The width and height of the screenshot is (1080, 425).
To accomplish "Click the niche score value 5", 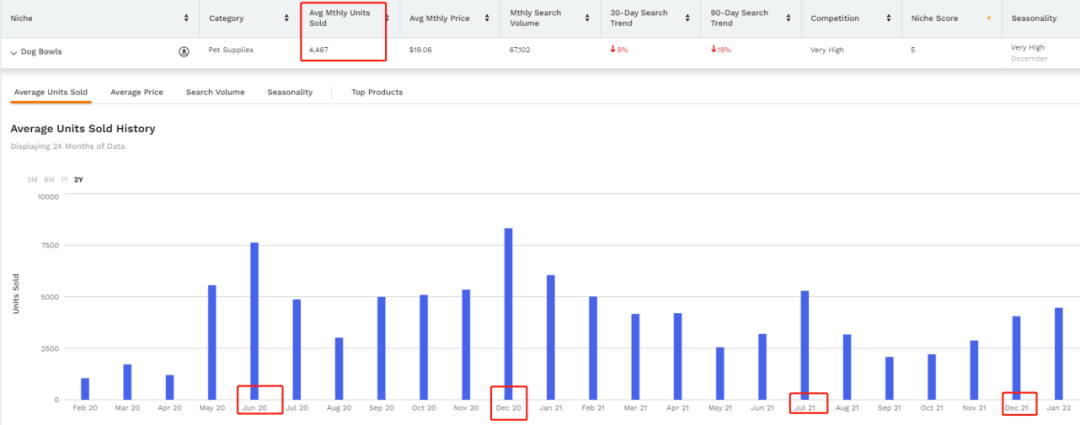I will 913,50.
